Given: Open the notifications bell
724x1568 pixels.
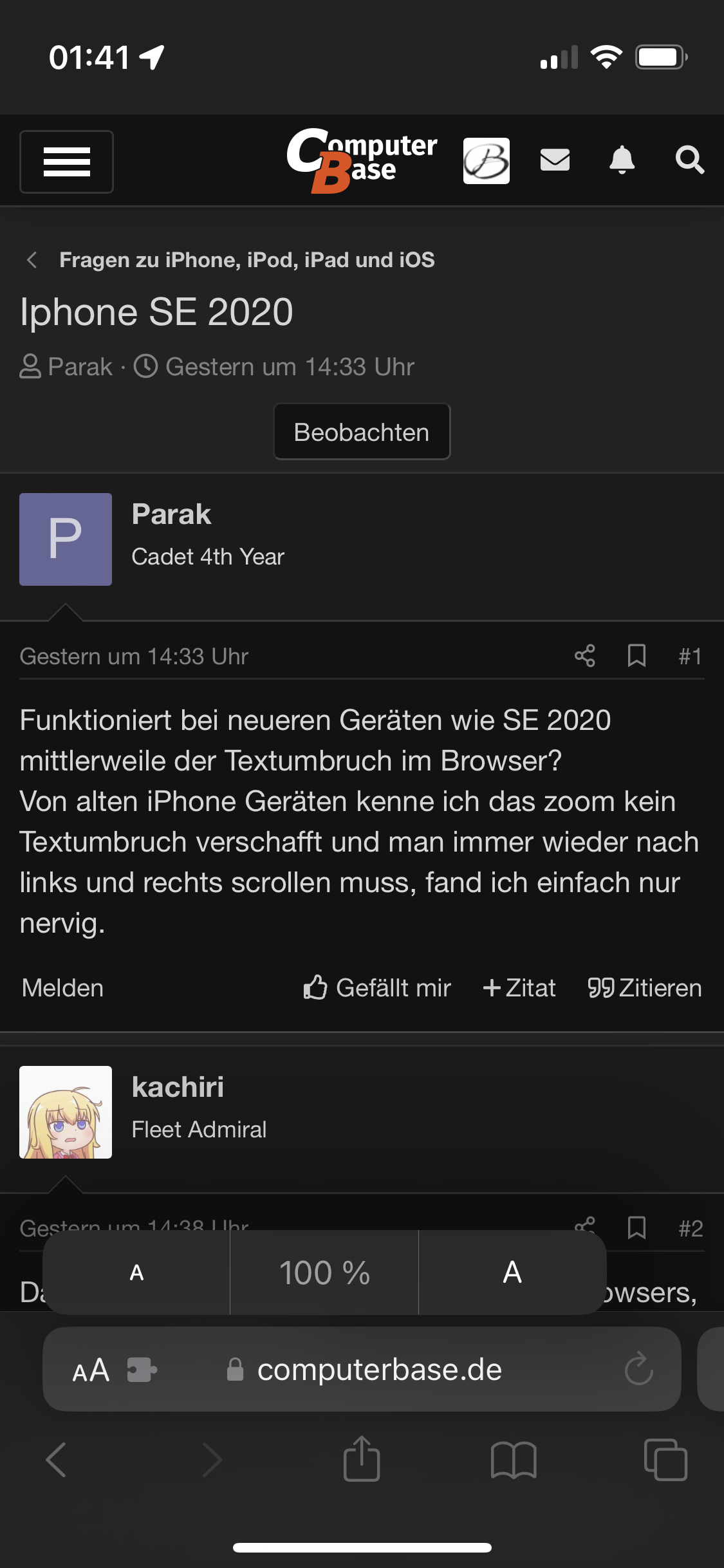Looking at the screenshot, I should click(x=622, y=160).
